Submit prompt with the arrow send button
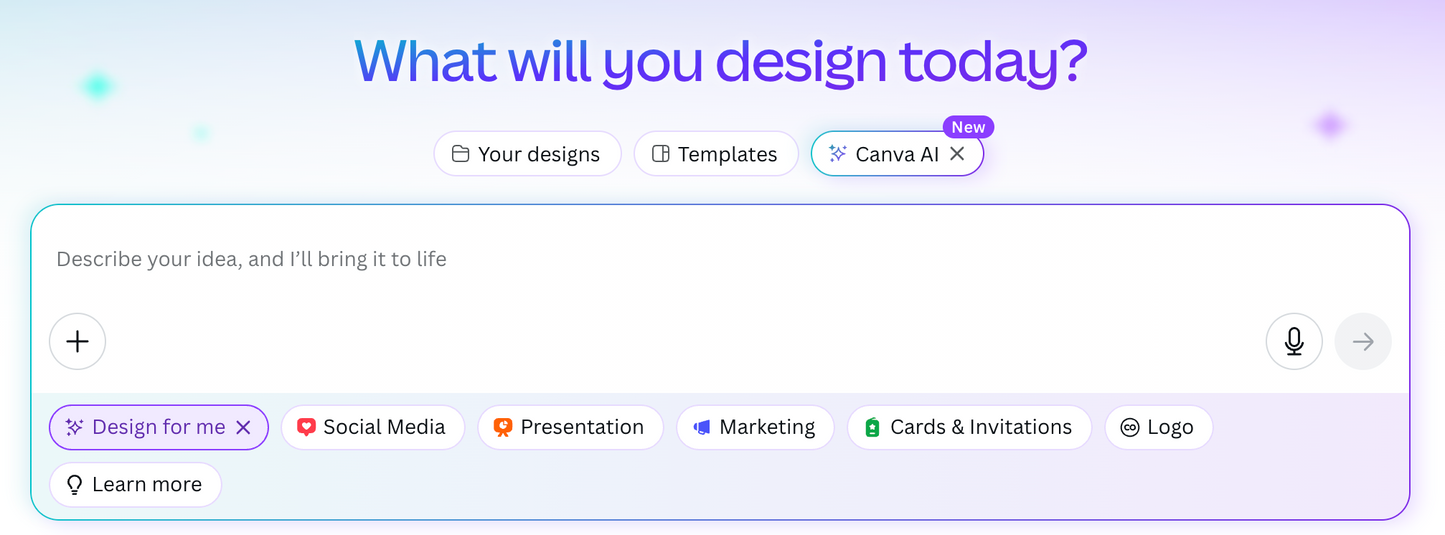 1363,342
